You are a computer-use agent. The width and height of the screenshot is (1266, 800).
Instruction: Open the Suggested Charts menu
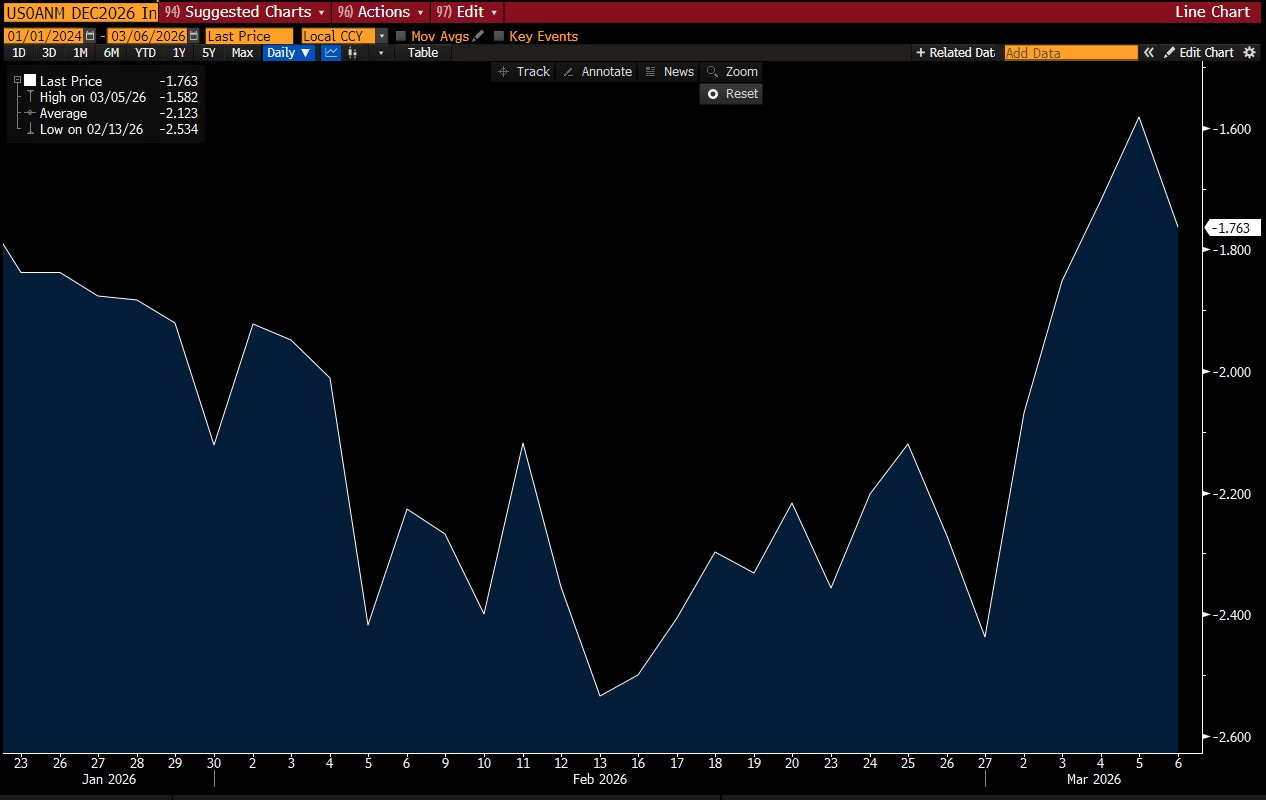[x=247, y=12]
